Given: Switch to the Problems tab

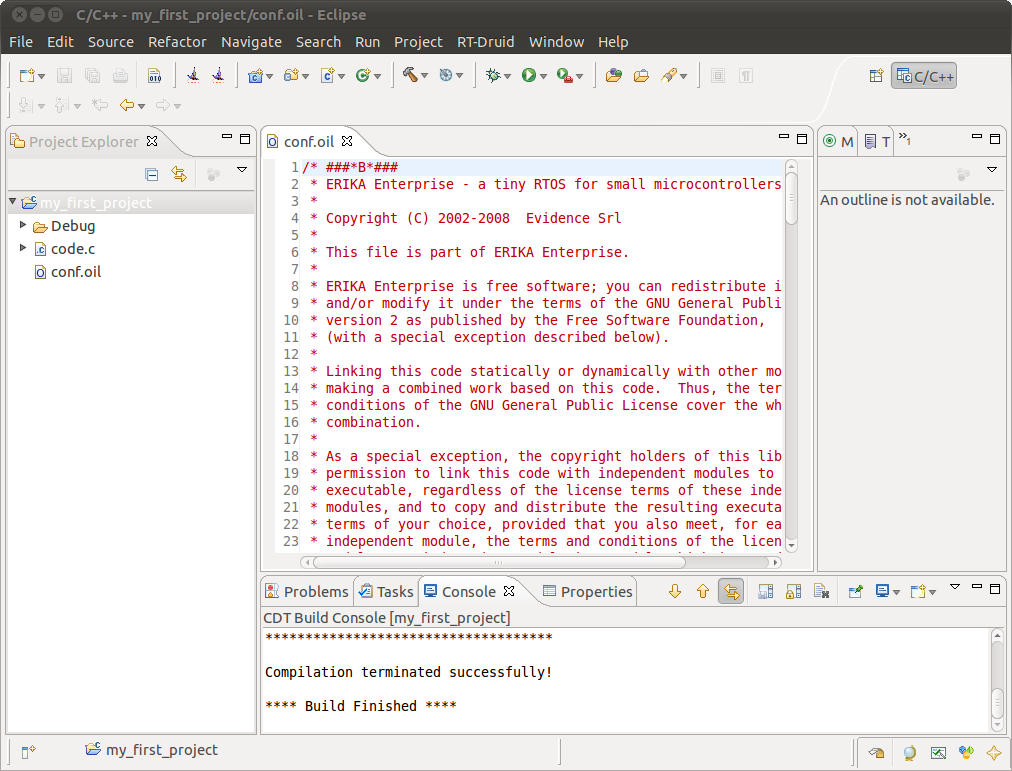Looking at the screenshot, I should pyautogui.click(x=307, y=592).
